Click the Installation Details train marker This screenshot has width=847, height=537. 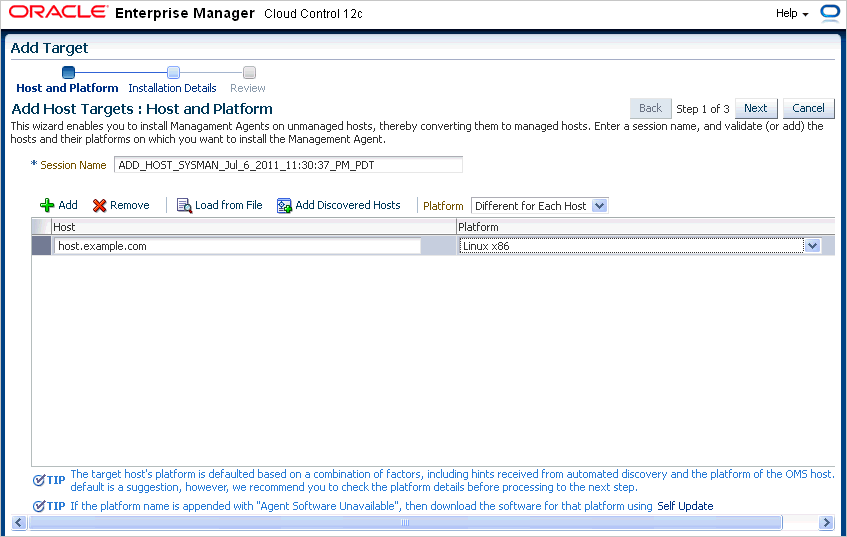click(173, 72)
